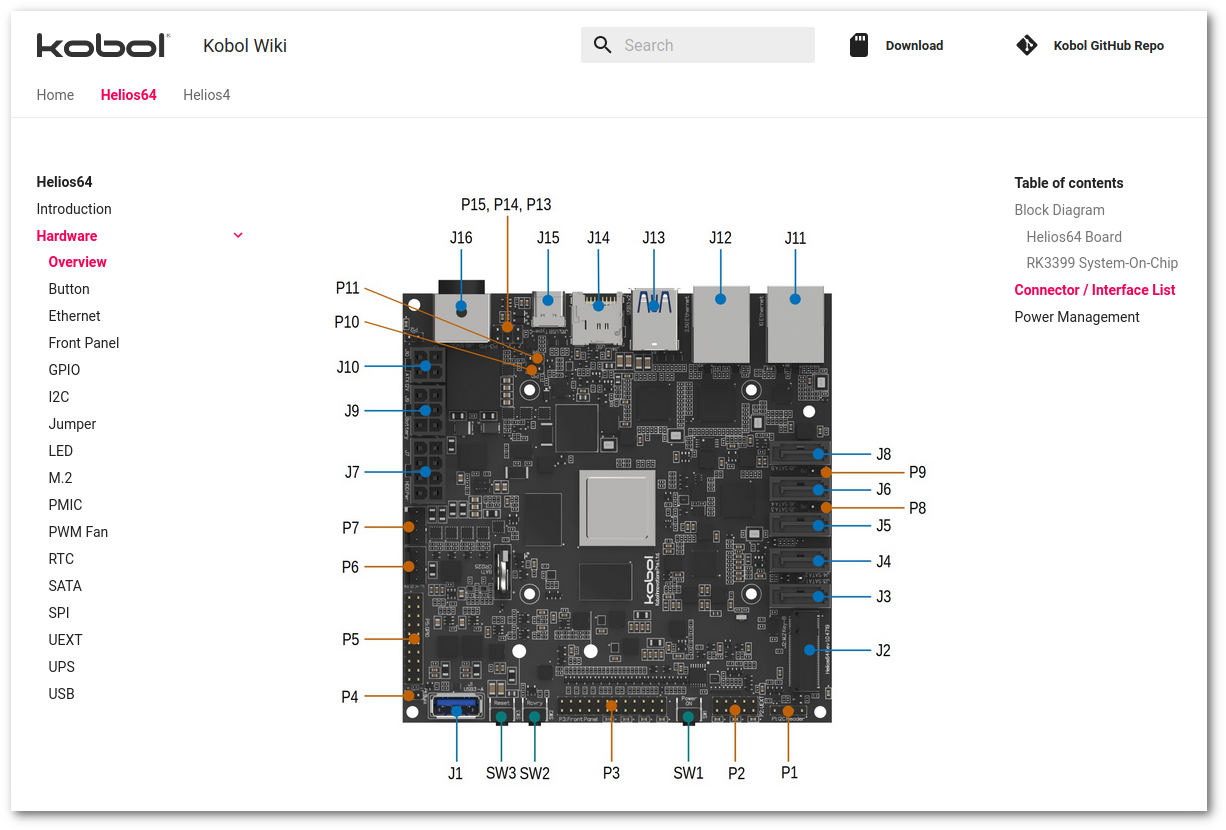Click the Table of contents heading

coord(1069,183)
